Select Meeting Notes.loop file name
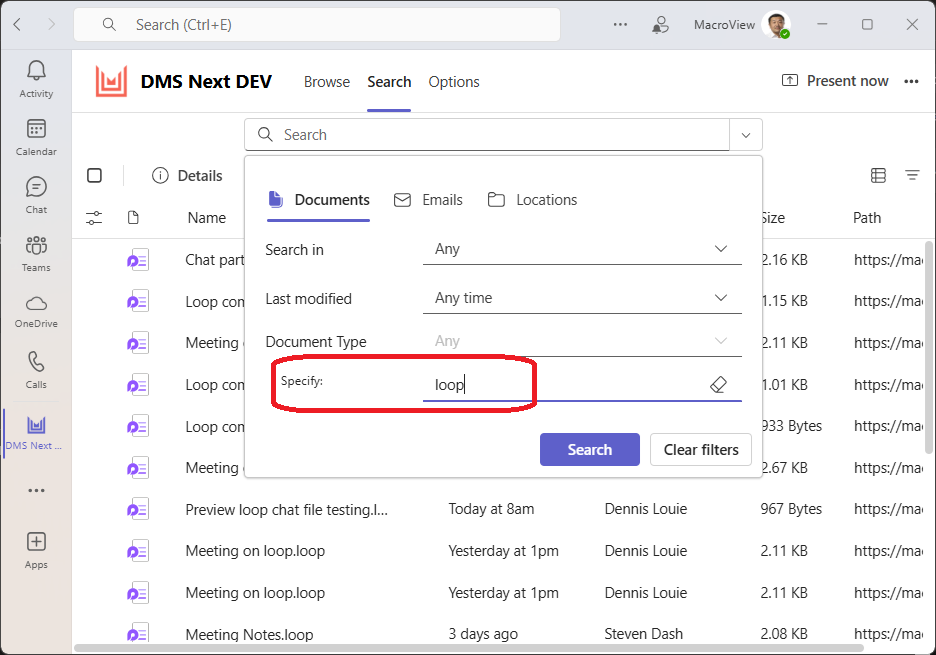 pyautogui.click(x=249, y=634)
